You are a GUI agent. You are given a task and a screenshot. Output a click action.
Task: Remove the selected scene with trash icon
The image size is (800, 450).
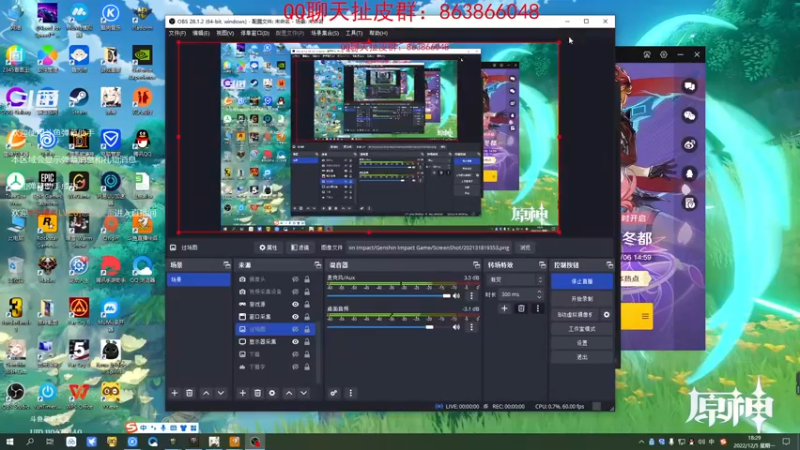point(189,393)
